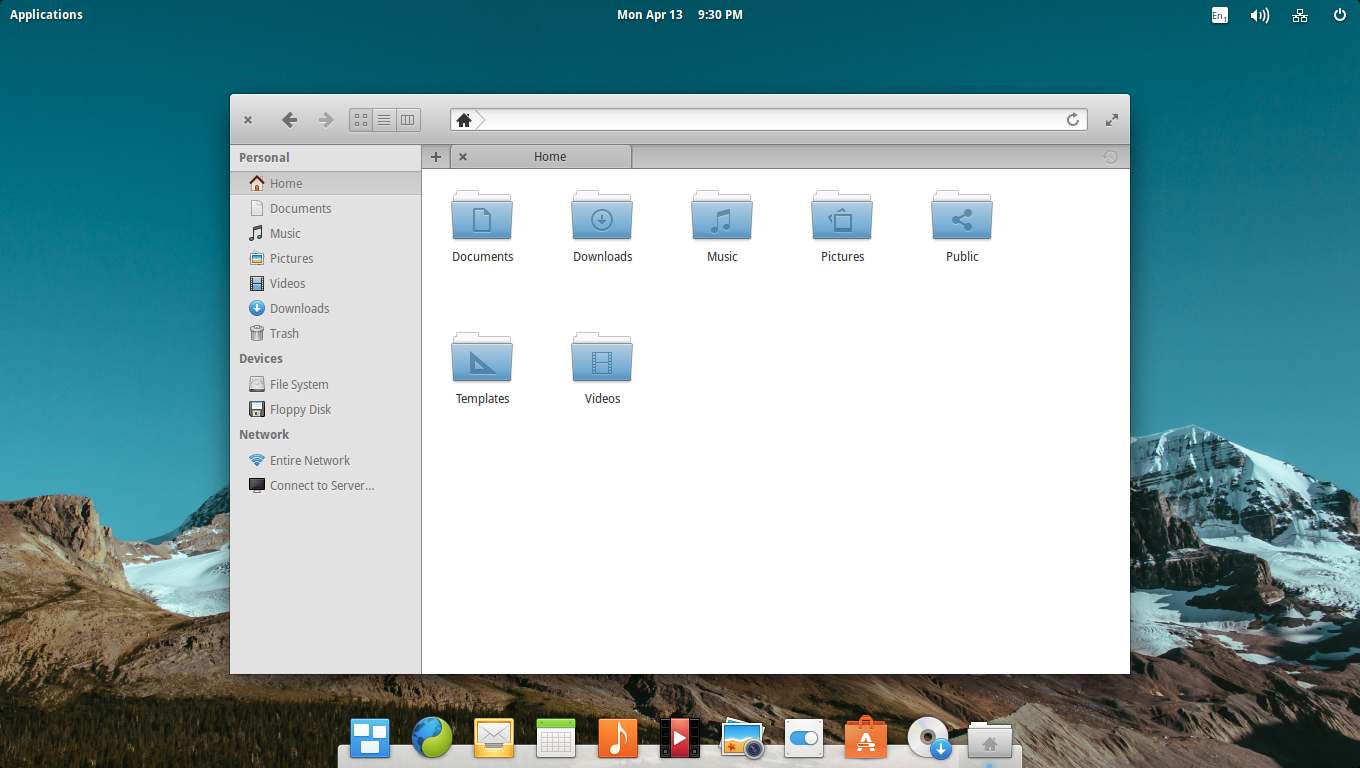1360x768 pixels.
Task: Collapse the Devices sidebar section
Action: [x=261, y=358]
